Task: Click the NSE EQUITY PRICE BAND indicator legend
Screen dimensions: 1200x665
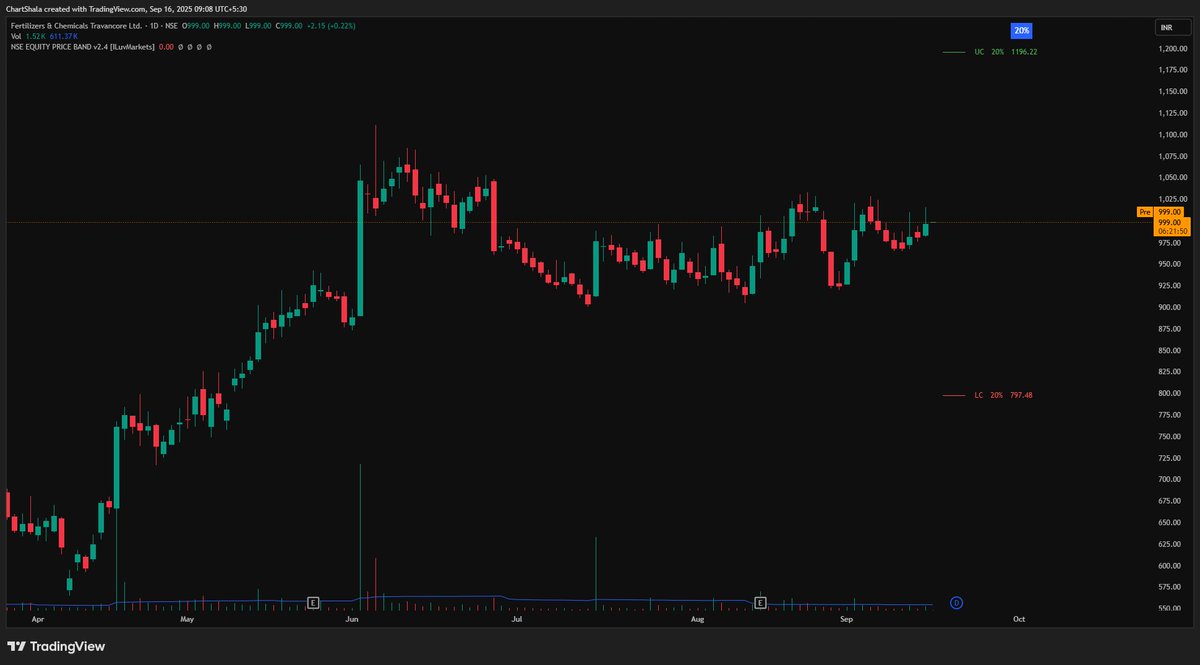Action: coord(83,47)
